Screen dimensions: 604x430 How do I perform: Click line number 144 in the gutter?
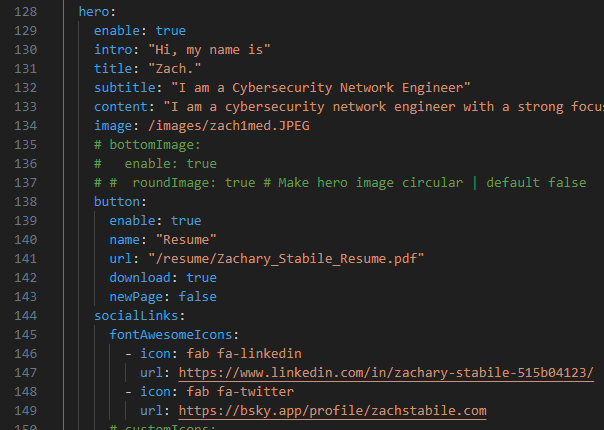(25, 316)
